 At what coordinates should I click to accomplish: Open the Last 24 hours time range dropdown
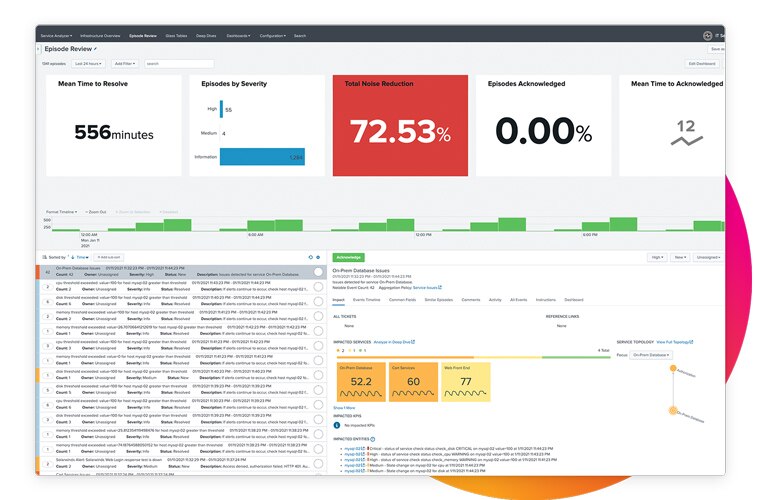88,63
